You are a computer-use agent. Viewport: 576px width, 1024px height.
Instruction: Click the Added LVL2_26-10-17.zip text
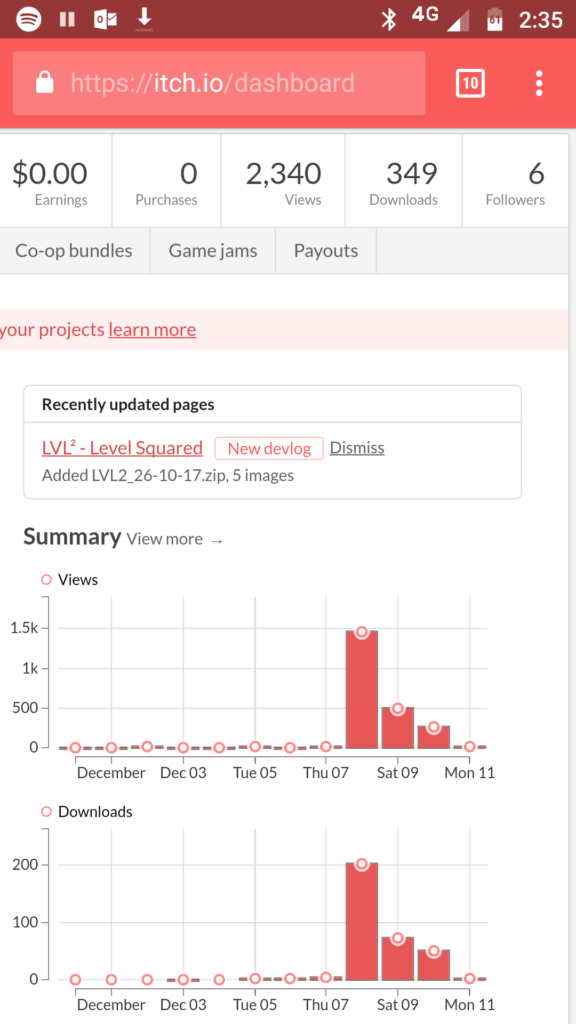[168, 475]
